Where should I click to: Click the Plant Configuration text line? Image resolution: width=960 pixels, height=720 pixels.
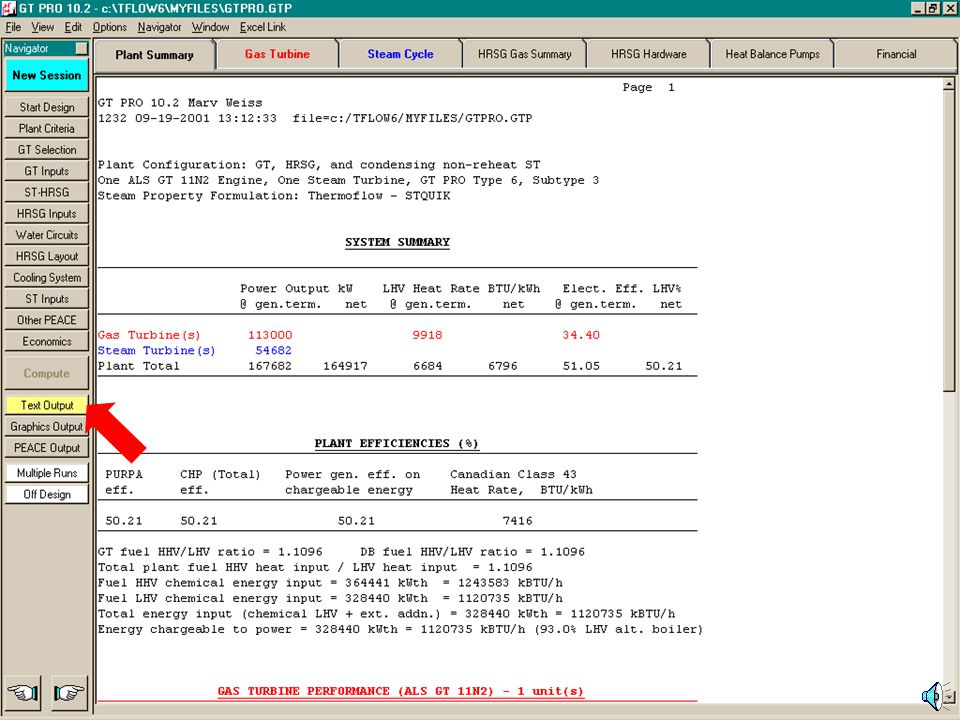coord(319,165)
